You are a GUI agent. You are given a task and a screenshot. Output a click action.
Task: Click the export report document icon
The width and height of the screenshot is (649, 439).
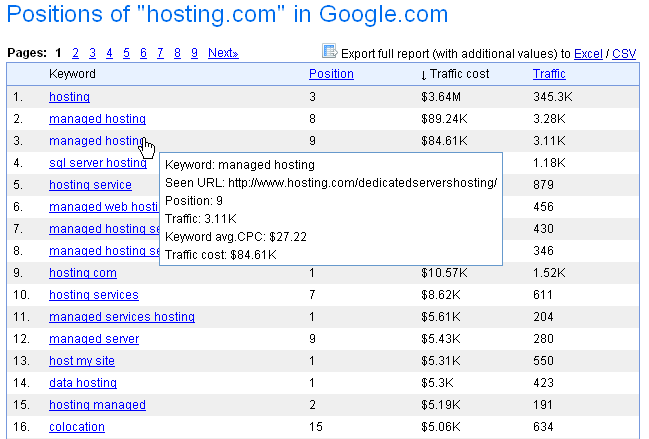(x=329, y=52)
